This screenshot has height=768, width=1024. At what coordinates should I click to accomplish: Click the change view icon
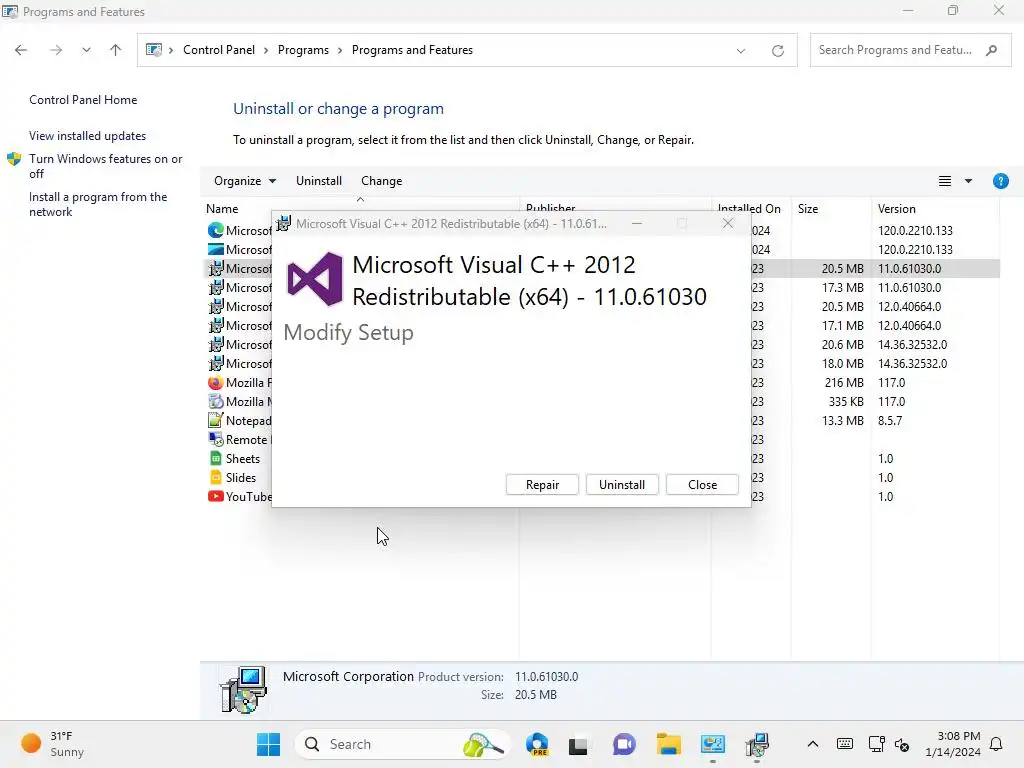(944, 181)
